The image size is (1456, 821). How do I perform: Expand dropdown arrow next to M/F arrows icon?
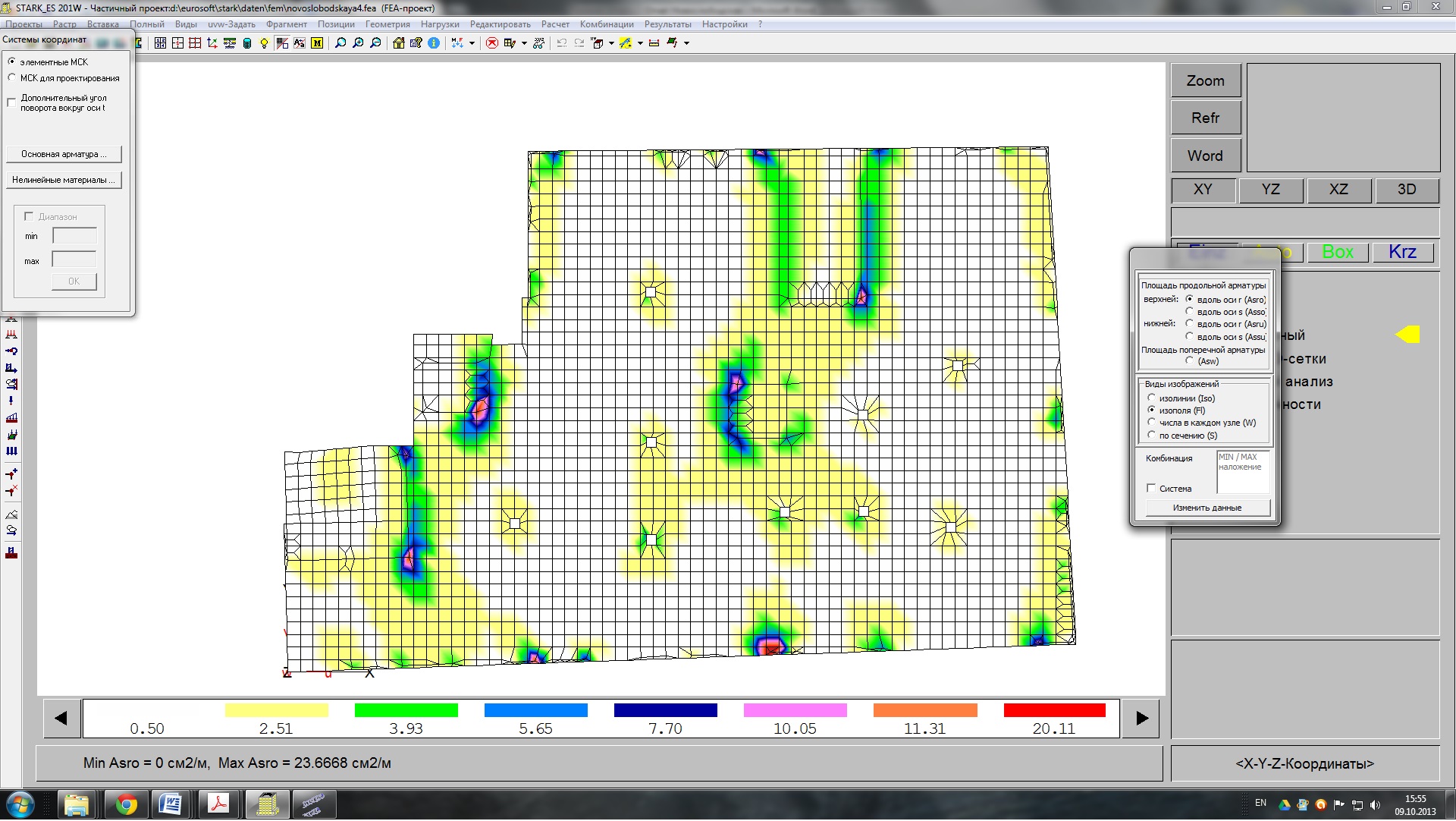click(472, 43)
